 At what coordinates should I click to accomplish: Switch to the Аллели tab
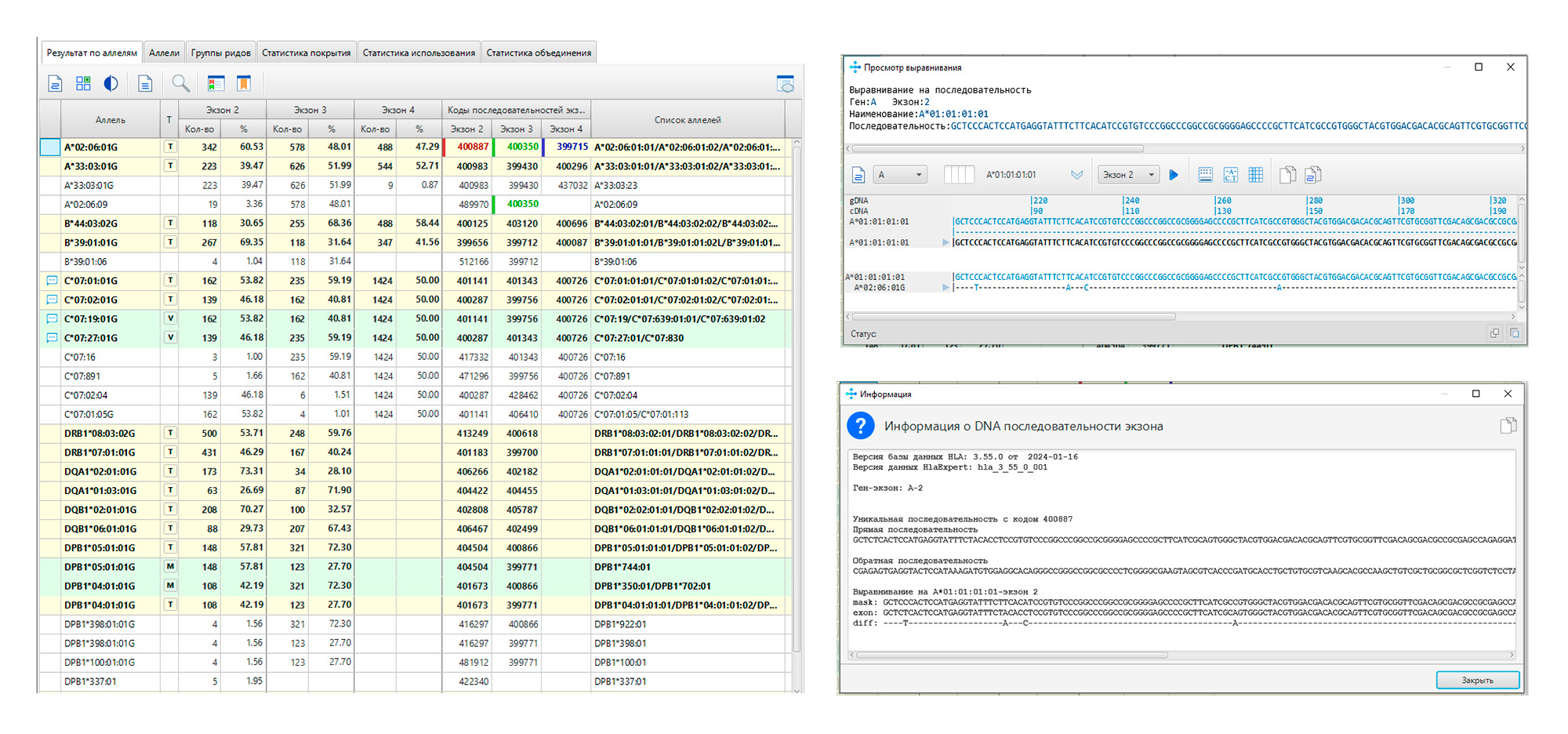[x=164, y=53]
